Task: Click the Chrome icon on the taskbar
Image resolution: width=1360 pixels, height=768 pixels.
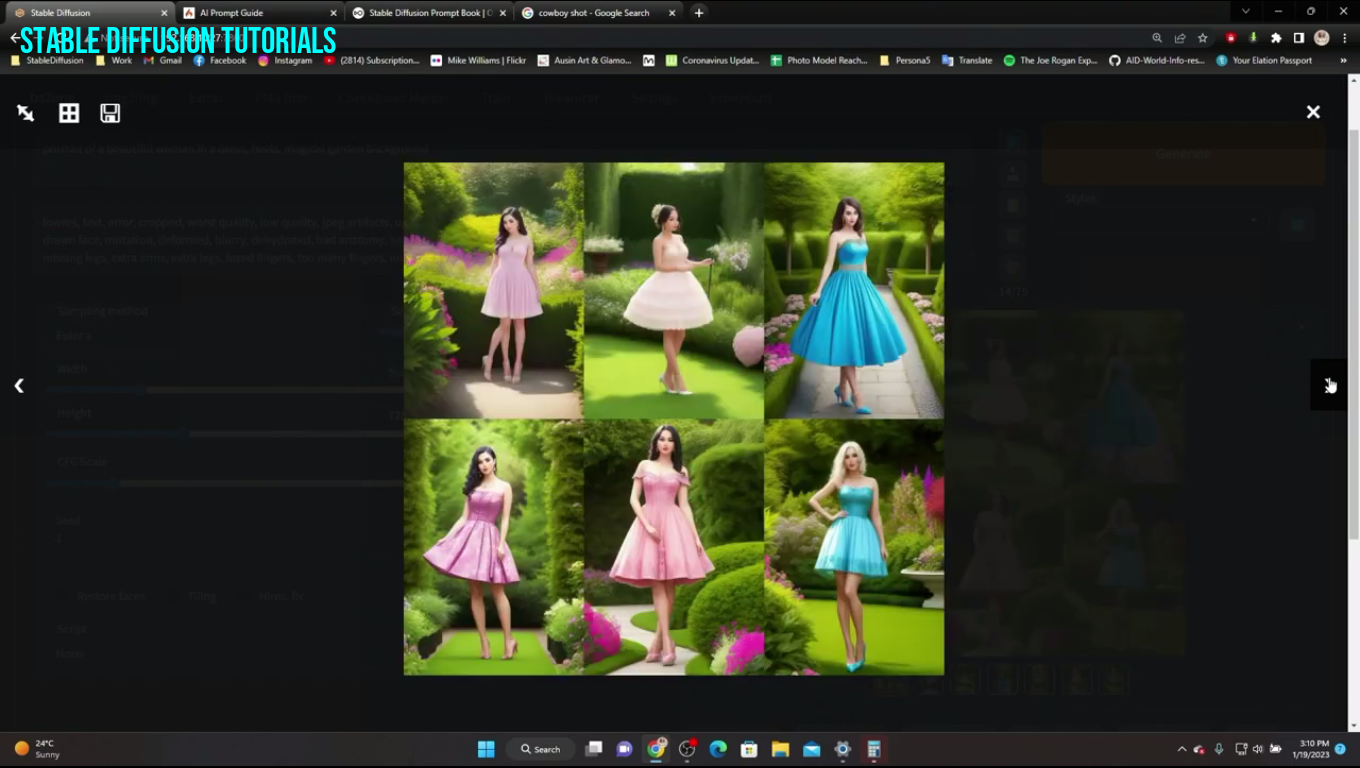Action: (656, 749)
